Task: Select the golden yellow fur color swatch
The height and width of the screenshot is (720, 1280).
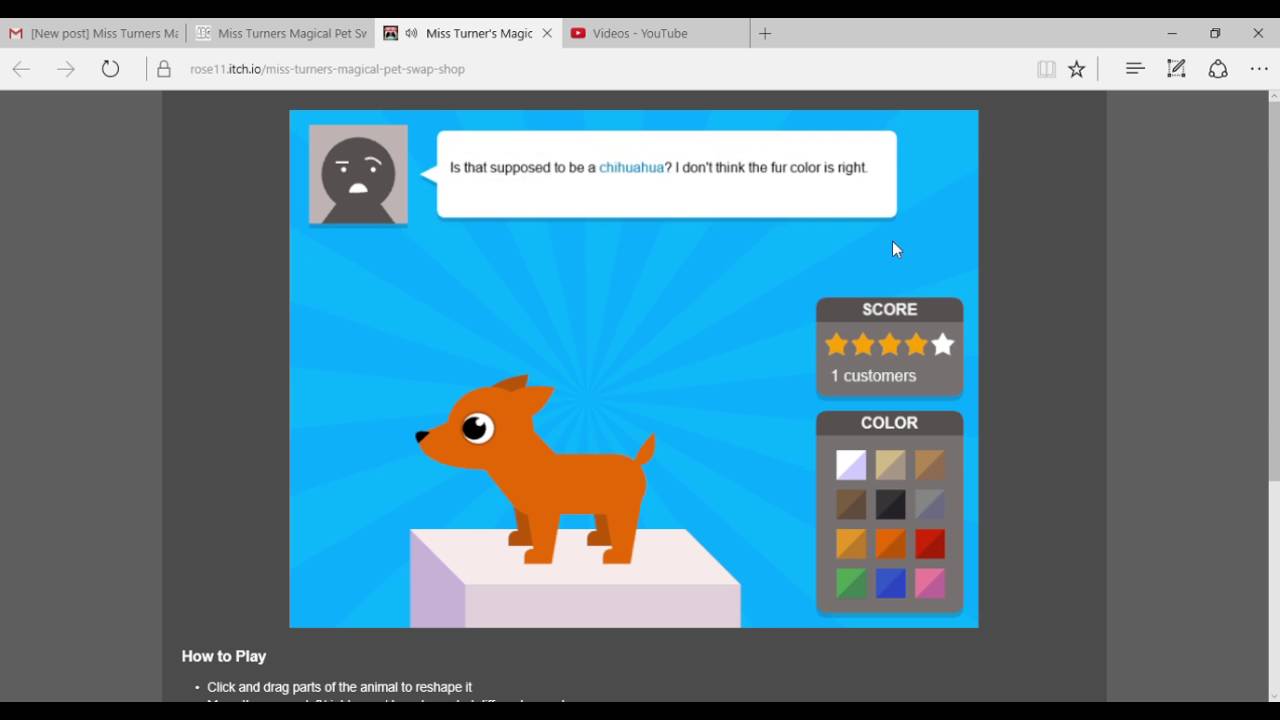Action: click(851, 544)
